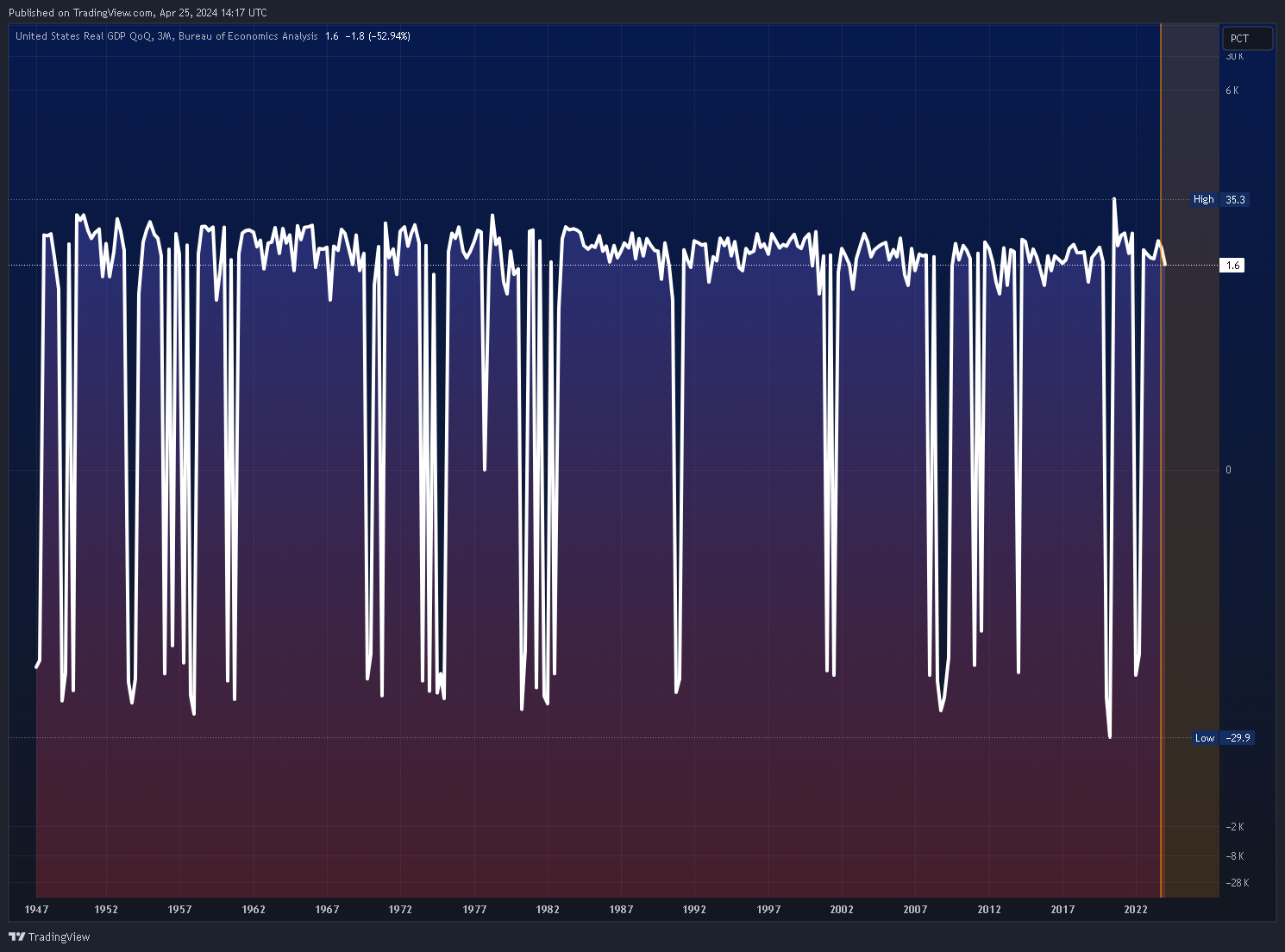1285x952 pixels.
Task: Click the 2002 year label on time axis
Action: 842,910
